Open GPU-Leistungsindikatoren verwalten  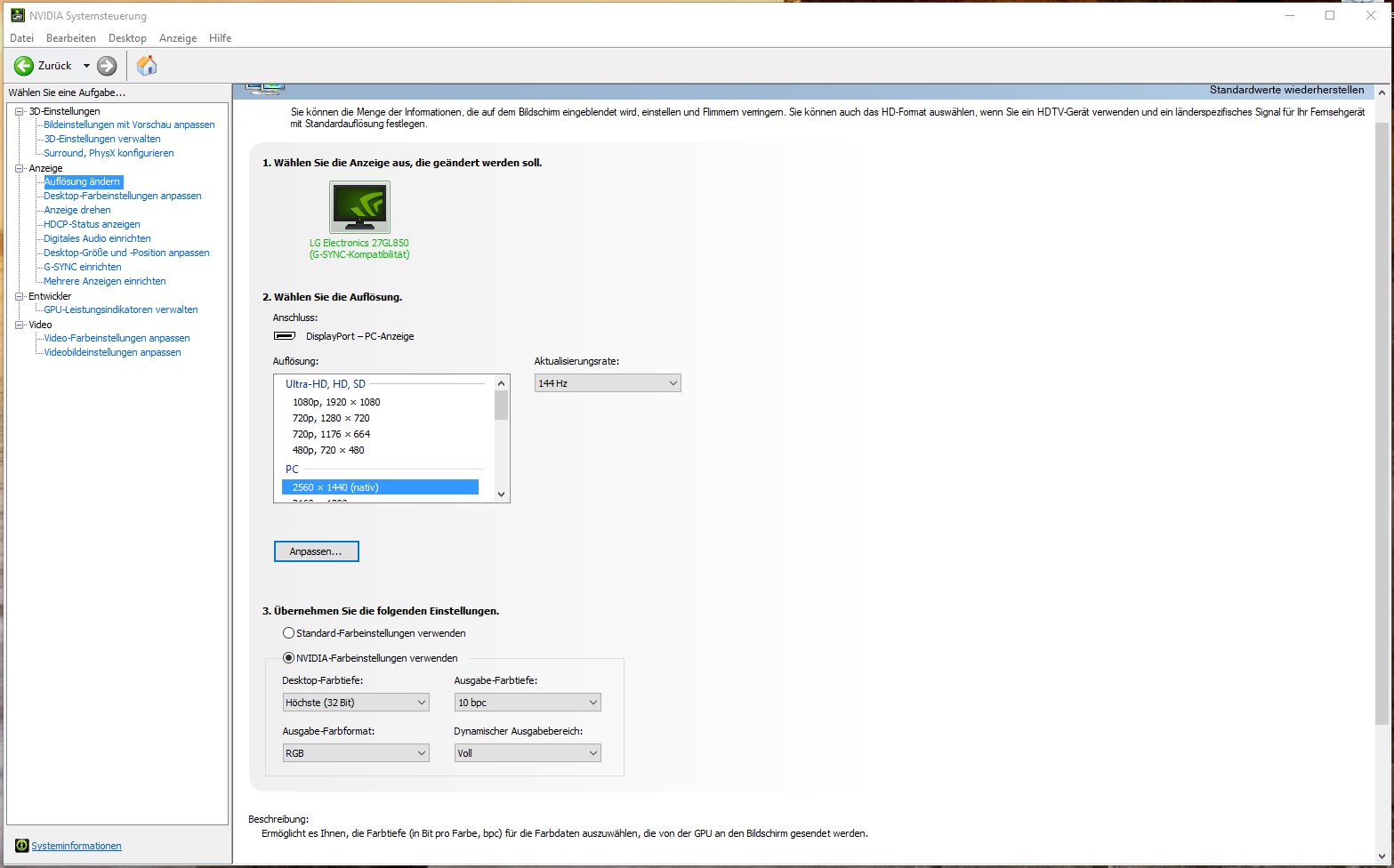(121, 309)
